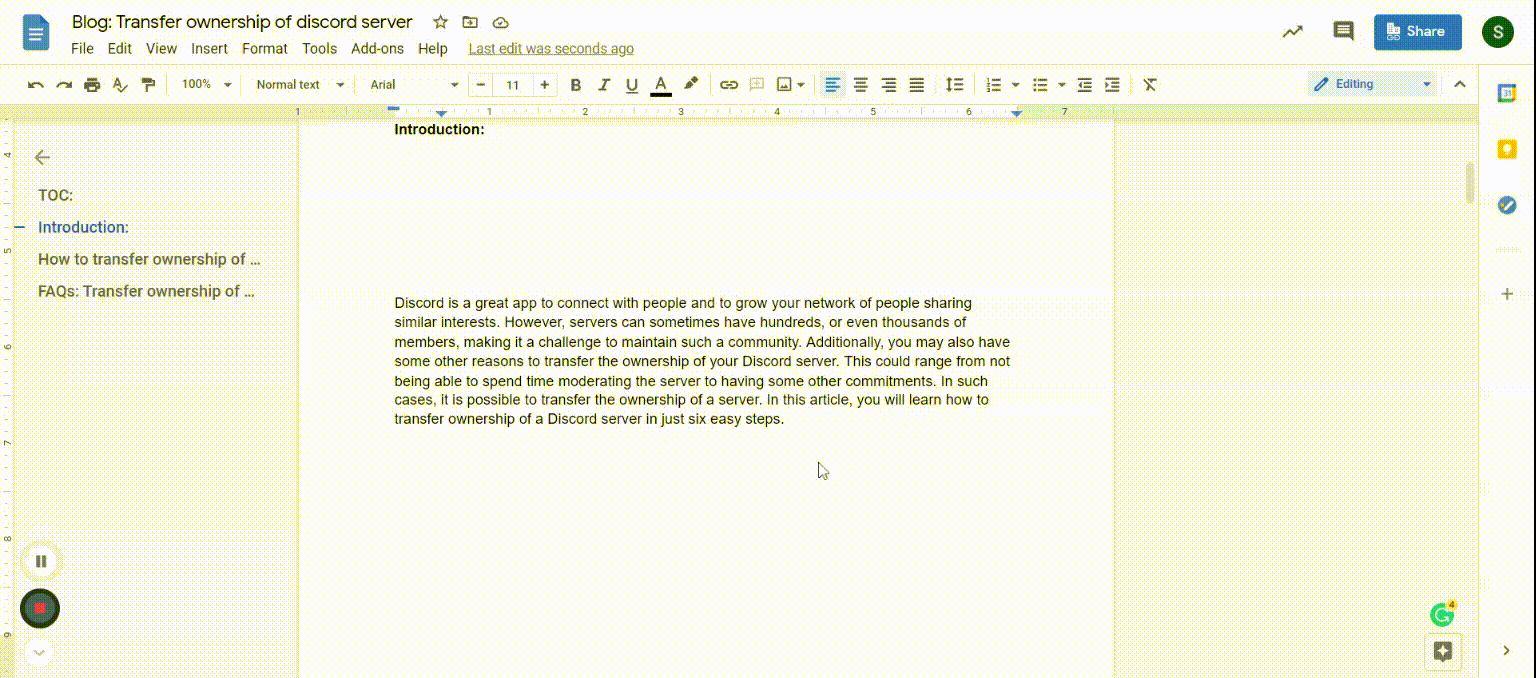Open the Google Tasks side panel

pos(1506,205)
